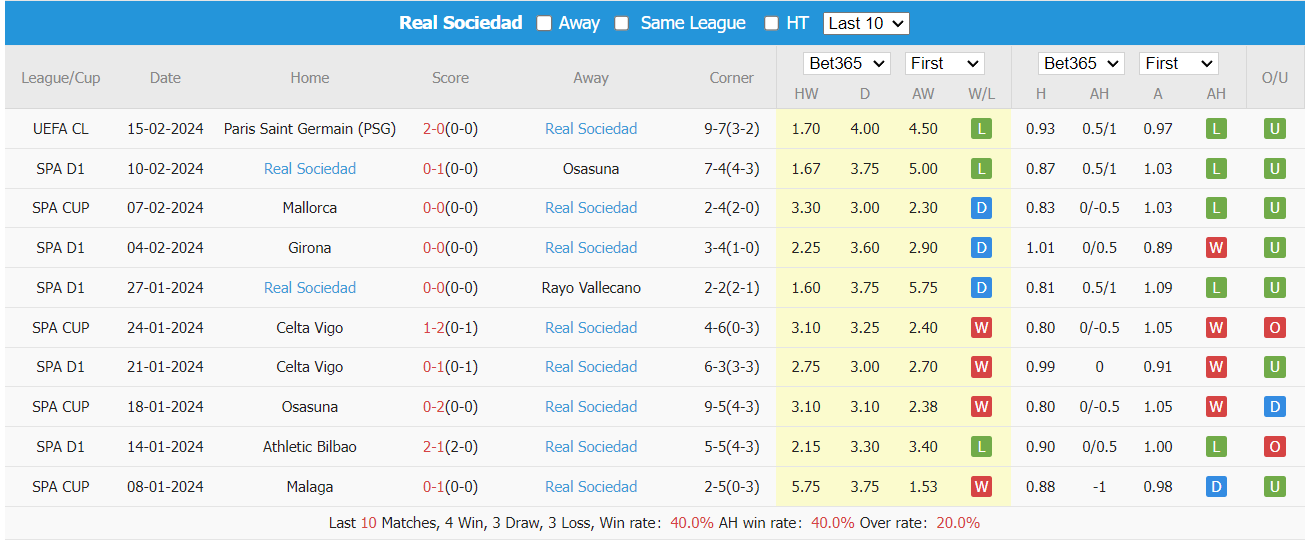Click the O/U column header
The width and height of the screenshot is (1312, 540).
[1274, 78]
